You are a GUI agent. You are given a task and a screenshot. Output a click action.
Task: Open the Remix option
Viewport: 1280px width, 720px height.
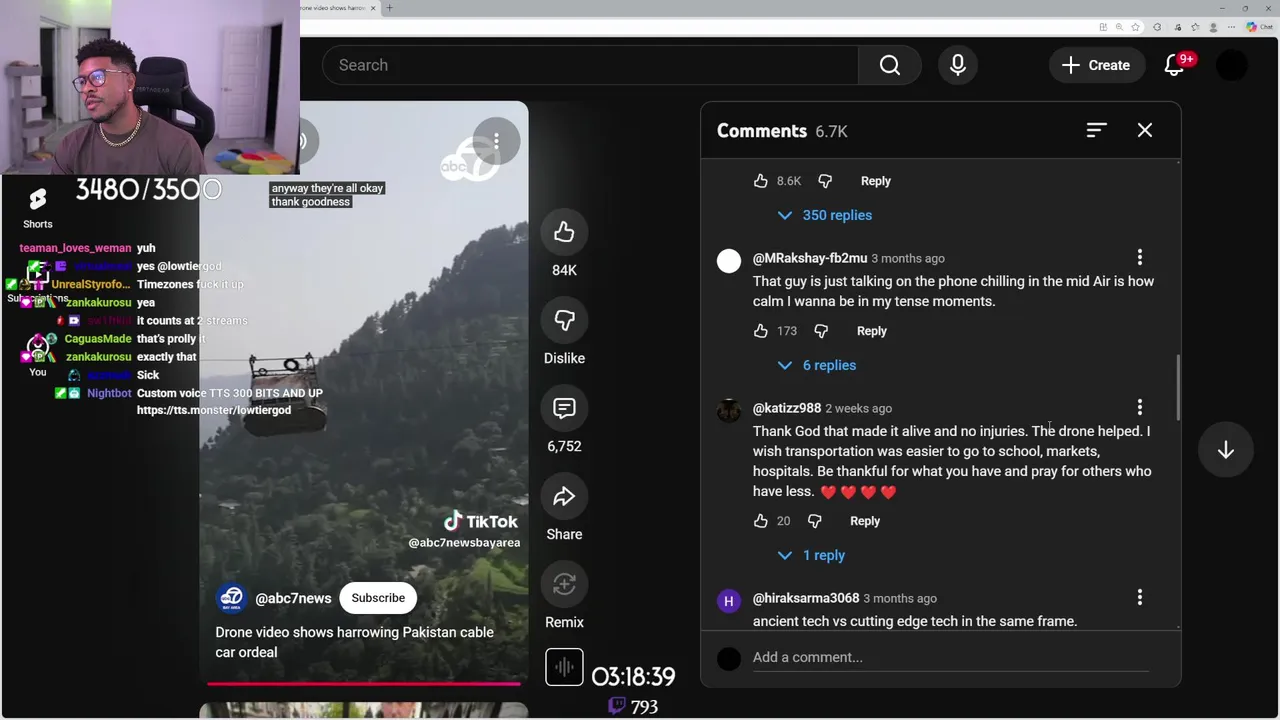click(564, 584)
